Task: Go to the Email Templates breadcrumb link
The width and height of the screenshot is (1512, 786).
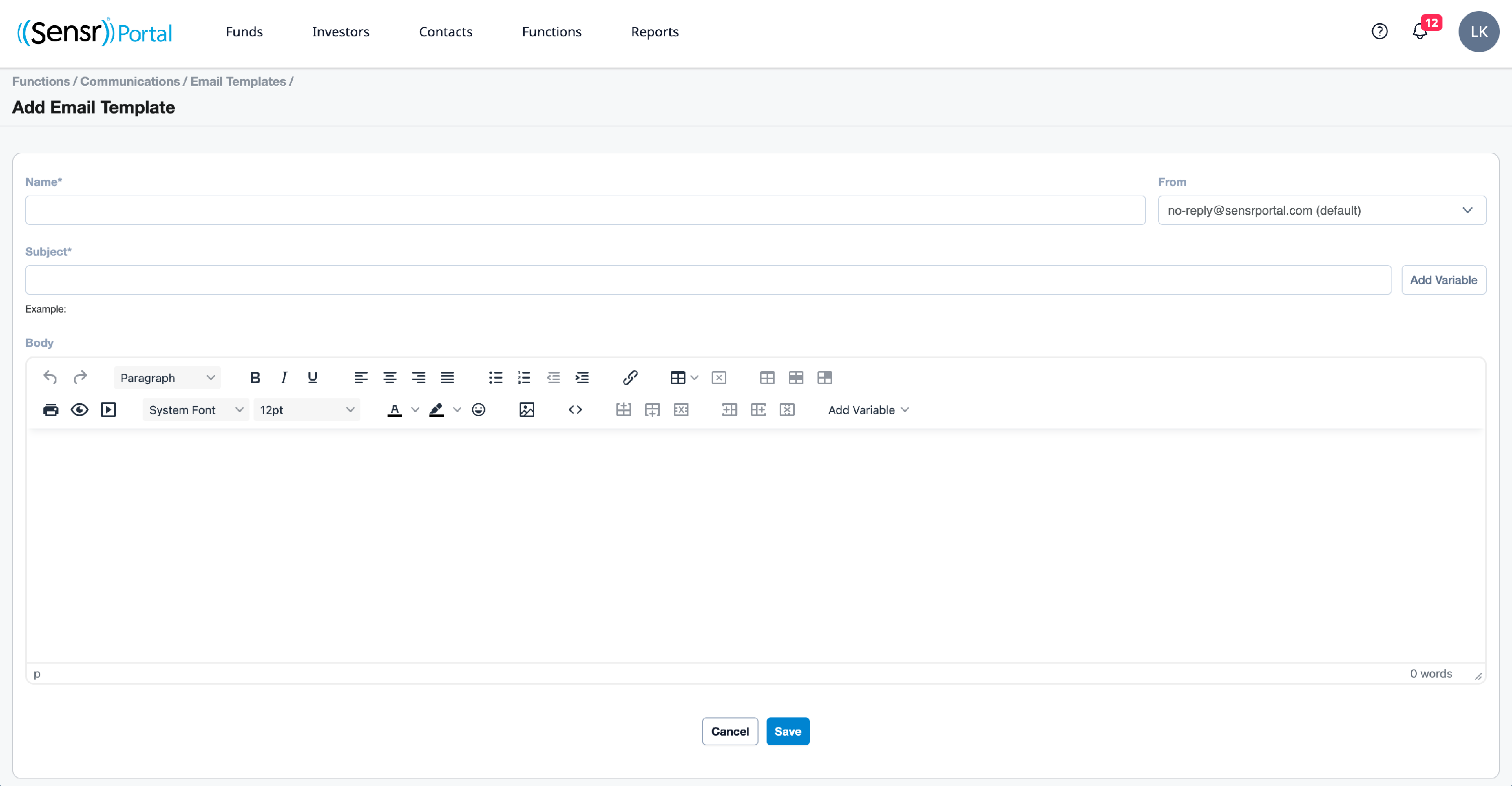Action: coord(238,81)
